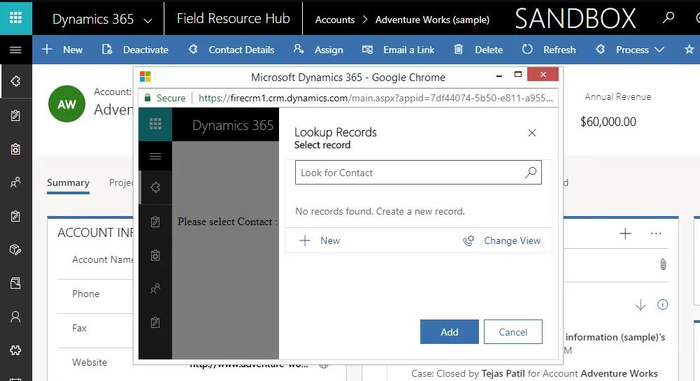
Task: Click people icon in popup sidebar
Action: click(x=155, y=289)
